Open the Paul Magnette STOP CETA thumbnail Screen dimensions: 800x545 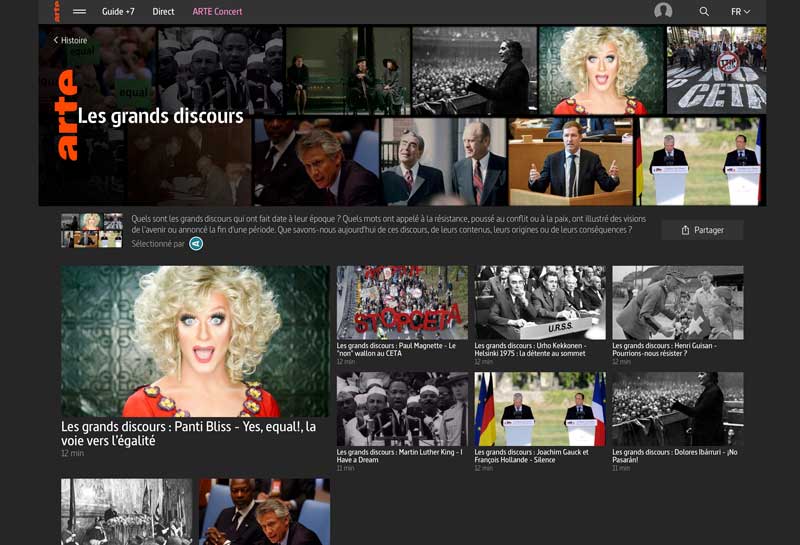(x=402, y=303)
